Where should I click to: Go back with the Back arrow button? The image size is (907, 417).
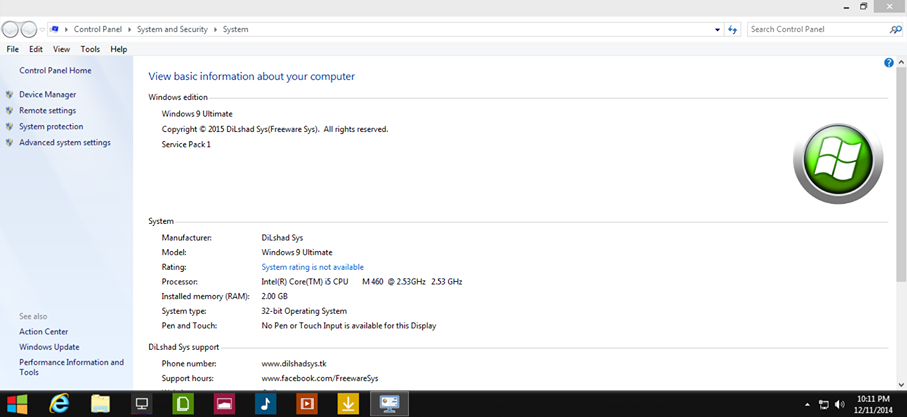point(10,29)
